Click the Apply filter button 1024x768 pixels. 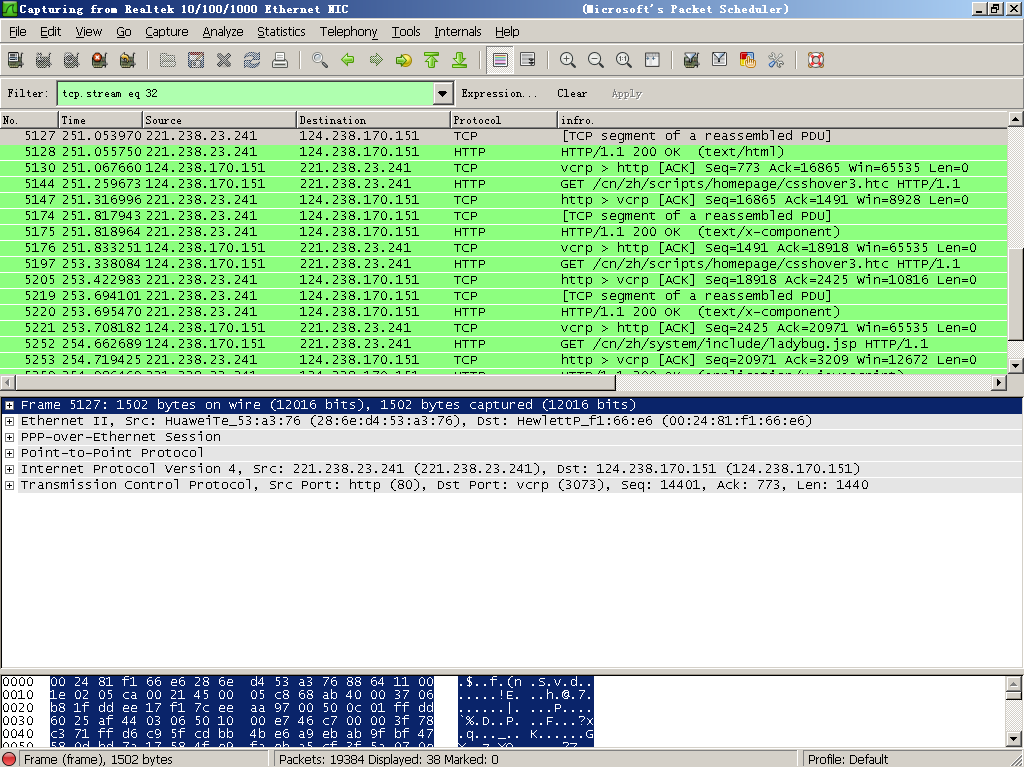[x=627, y=93]
